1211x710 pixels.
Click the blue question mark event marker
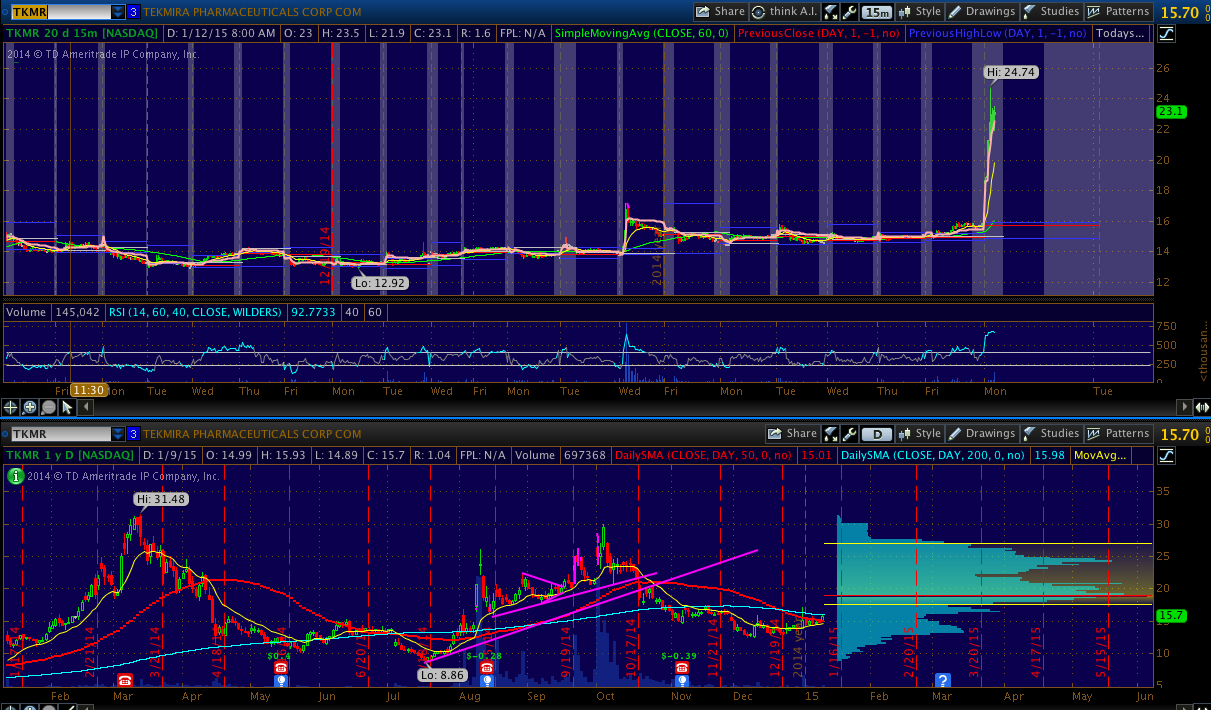942,680
